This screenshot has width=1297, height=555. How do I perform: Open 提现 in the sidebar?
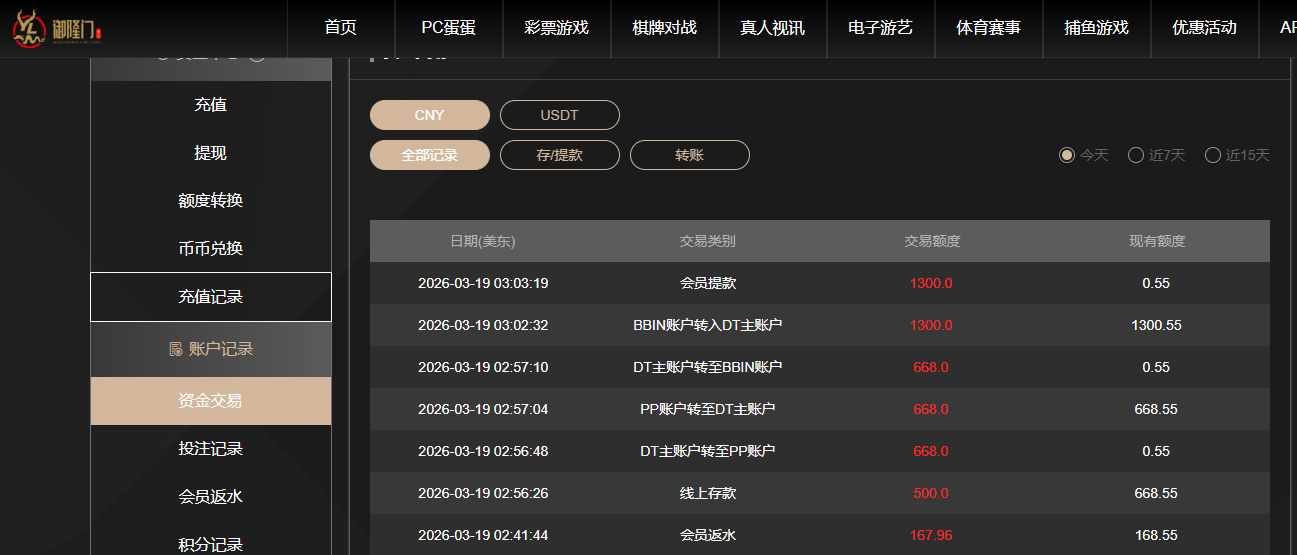point(211,153)
